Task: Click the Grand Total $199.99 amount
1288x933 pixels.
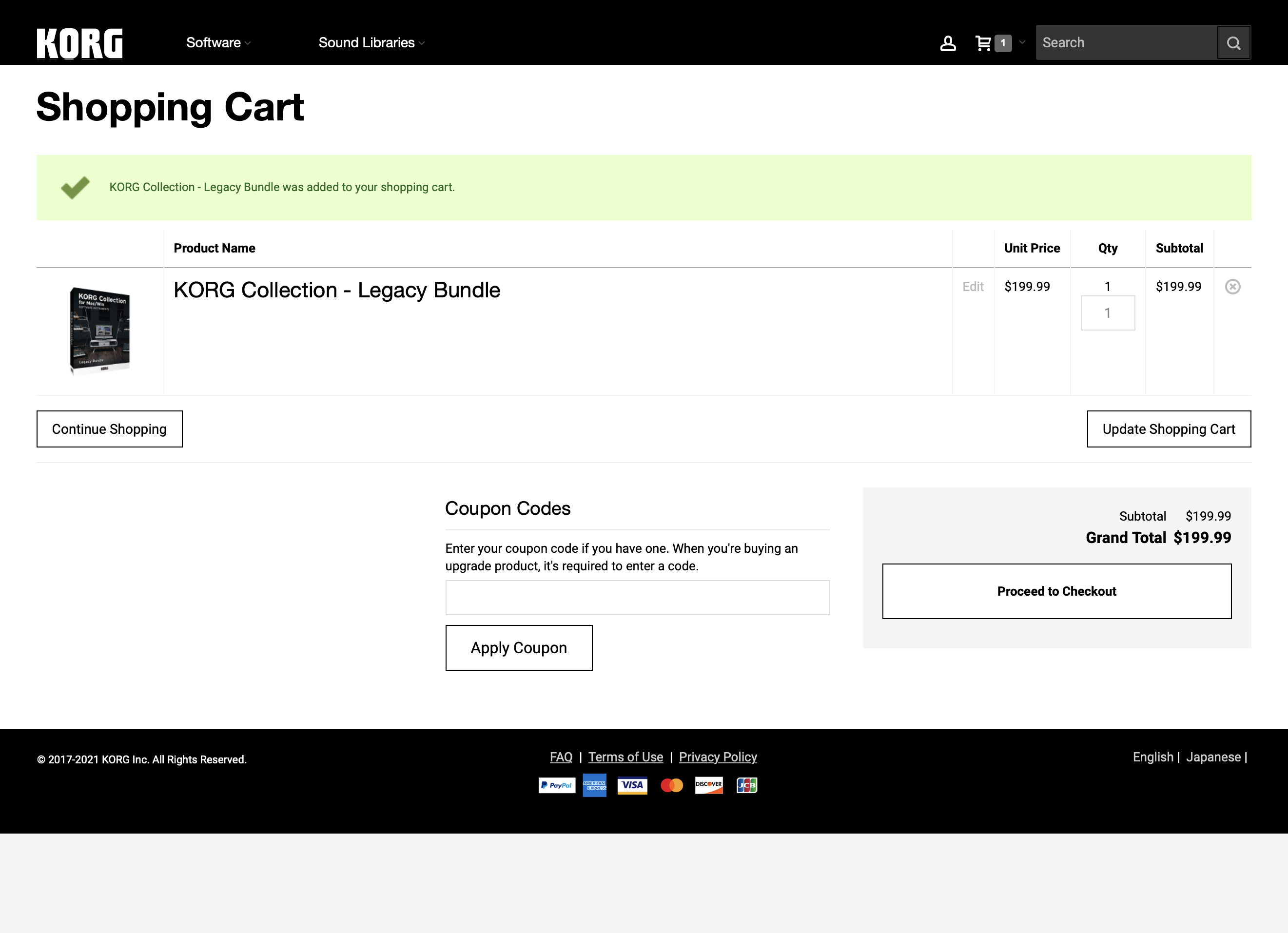Action: [x=1202, y=538]
